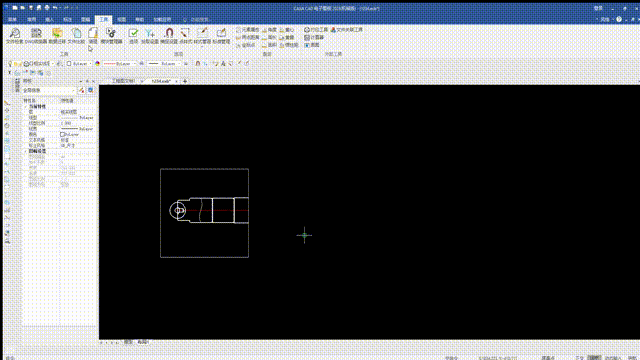This screenshot has height=360, width=640.
Task: Open the ByLayer color dropdown with the white square
Action: [79, 64]
